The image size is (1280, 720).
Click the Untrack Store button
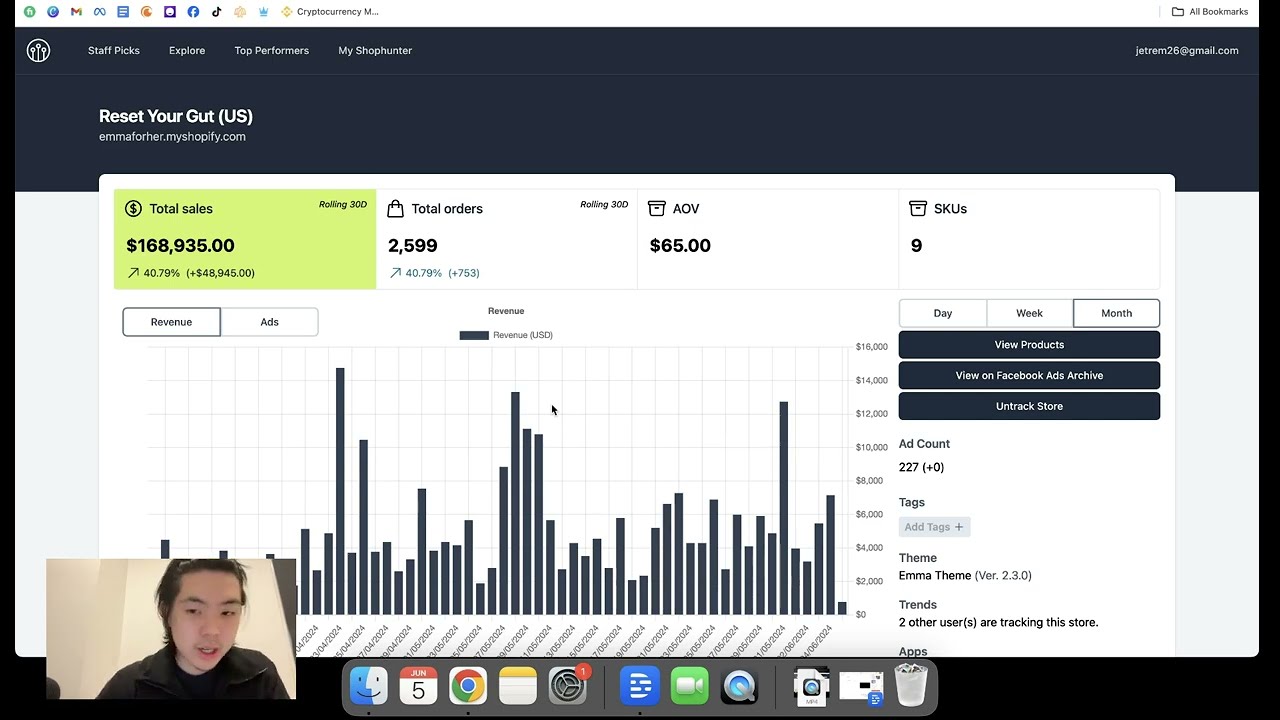click(1029, 406)
